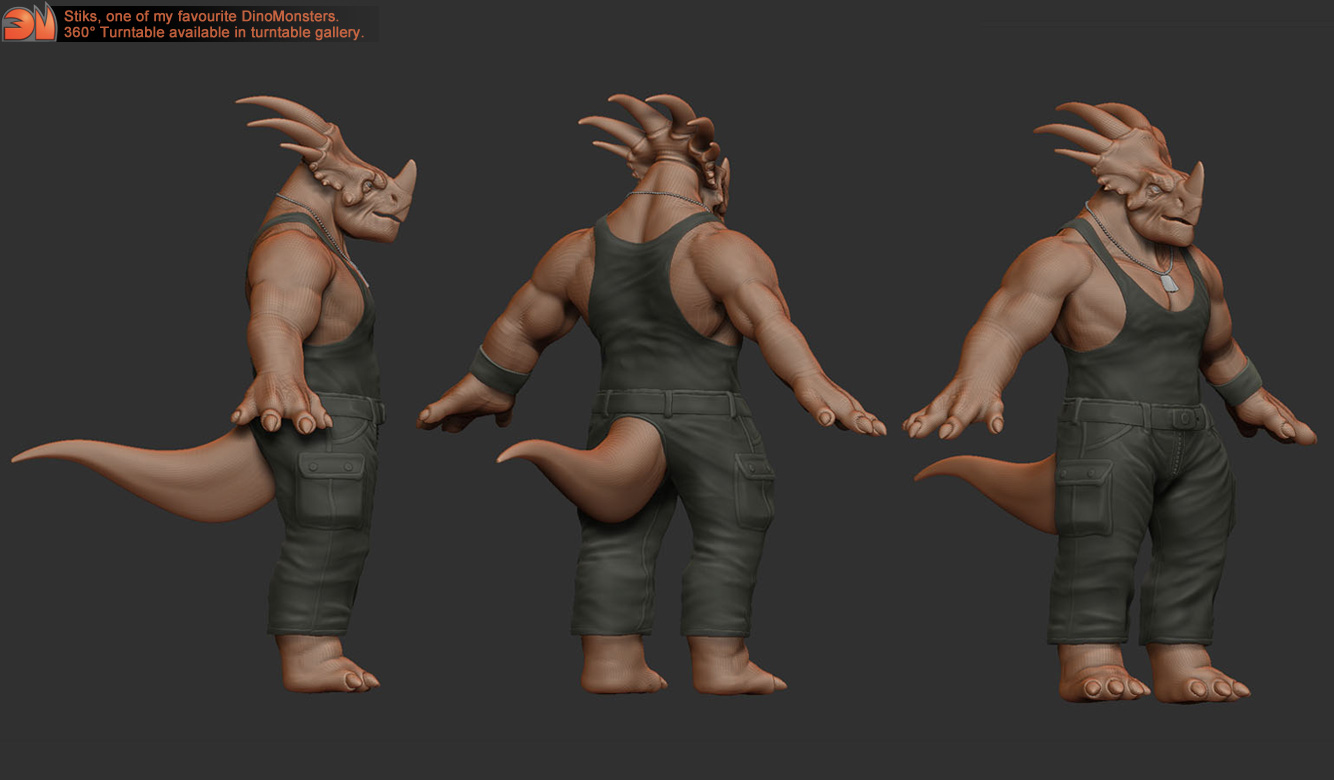Click the caption line "Stiks, one of my favourite DinoMonsters."
Image resolution: width=1334 pixels, height=780 pixels.
pos(201,16)
